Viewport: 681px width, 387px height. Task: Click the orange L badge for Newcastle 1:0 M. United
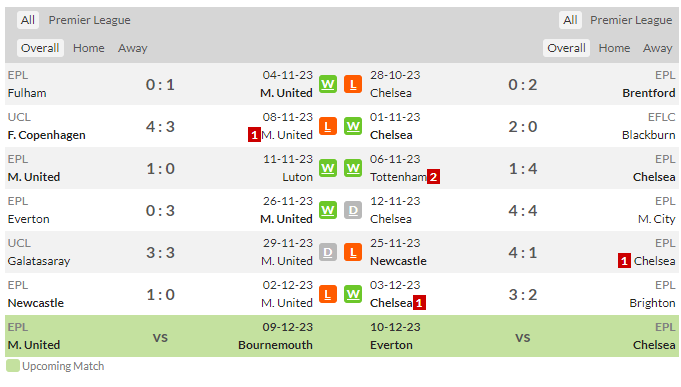328,294
